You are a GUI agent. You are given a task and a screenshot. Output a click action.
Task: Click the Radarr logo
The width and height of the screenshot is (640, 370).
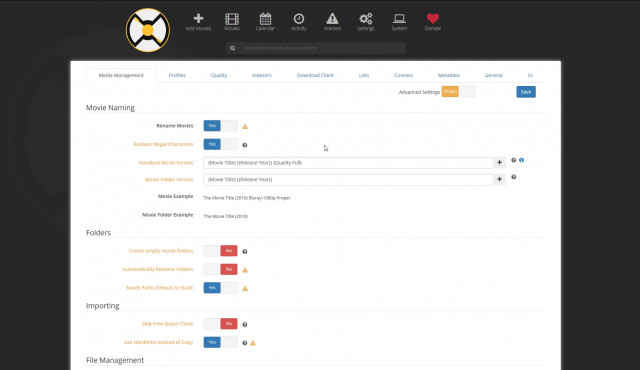coord(148,30)
